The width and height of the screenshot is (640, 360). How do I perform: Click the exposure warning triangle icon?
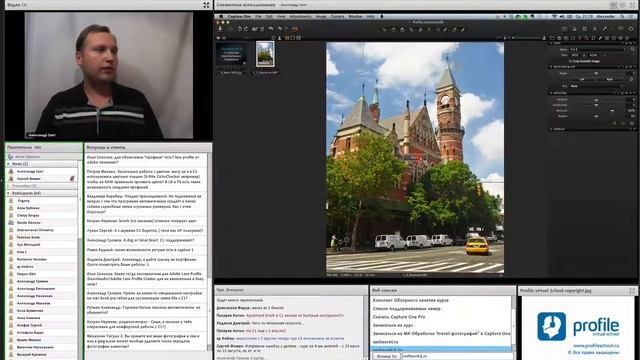click(x=574, y=29)
